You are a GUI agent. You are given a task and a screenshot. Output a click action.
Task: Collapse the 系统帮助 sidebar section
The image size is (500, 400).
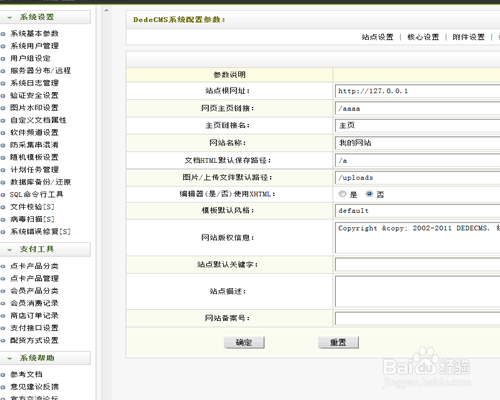9,358
